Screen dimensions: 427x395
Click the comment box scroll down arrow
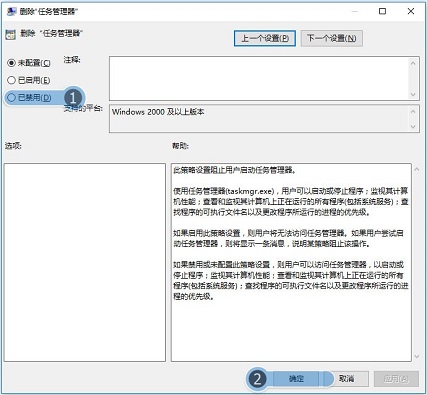[x=413, y=94]
